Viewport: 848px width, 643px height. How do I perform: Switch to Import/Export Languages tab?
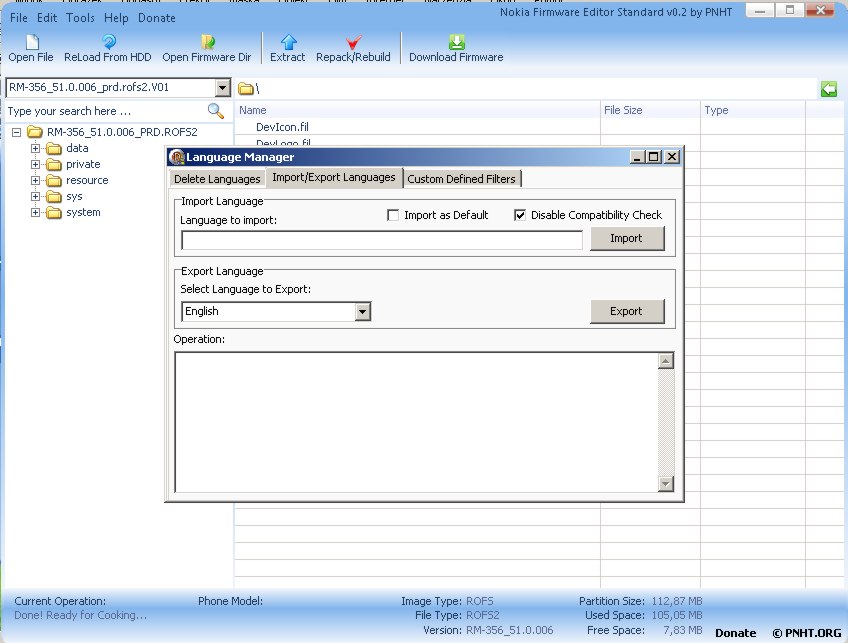[x=334, y=177]
